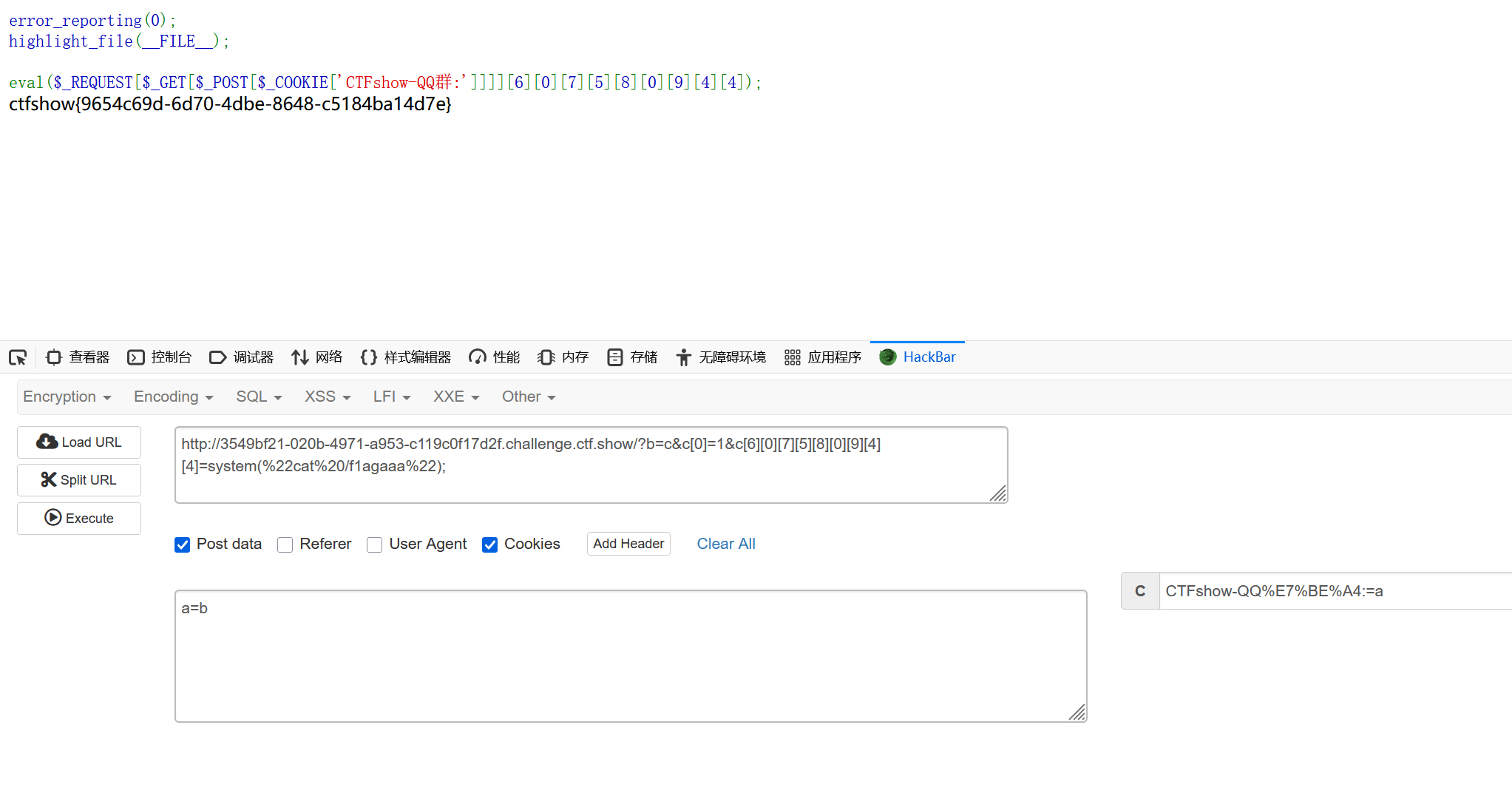Open the Debugger (调试器) panel
The image size is (1512, 799).
tap(242, 357)
